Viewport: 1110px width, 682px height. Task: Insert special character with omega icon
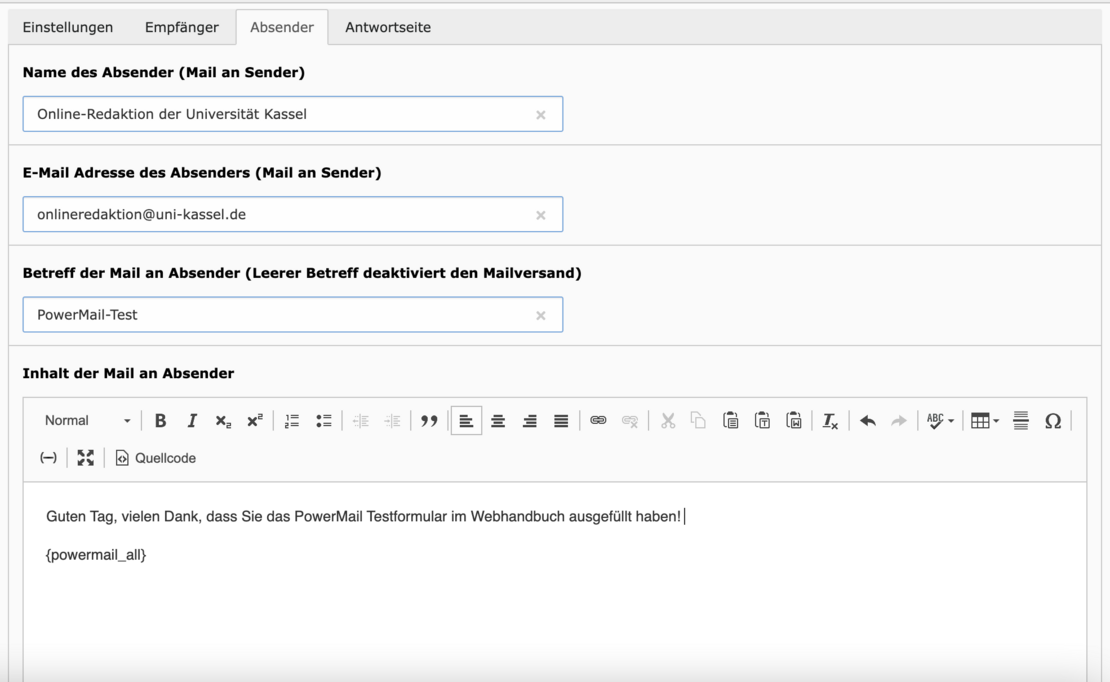pyautogui.click(x=1052, y=421)
